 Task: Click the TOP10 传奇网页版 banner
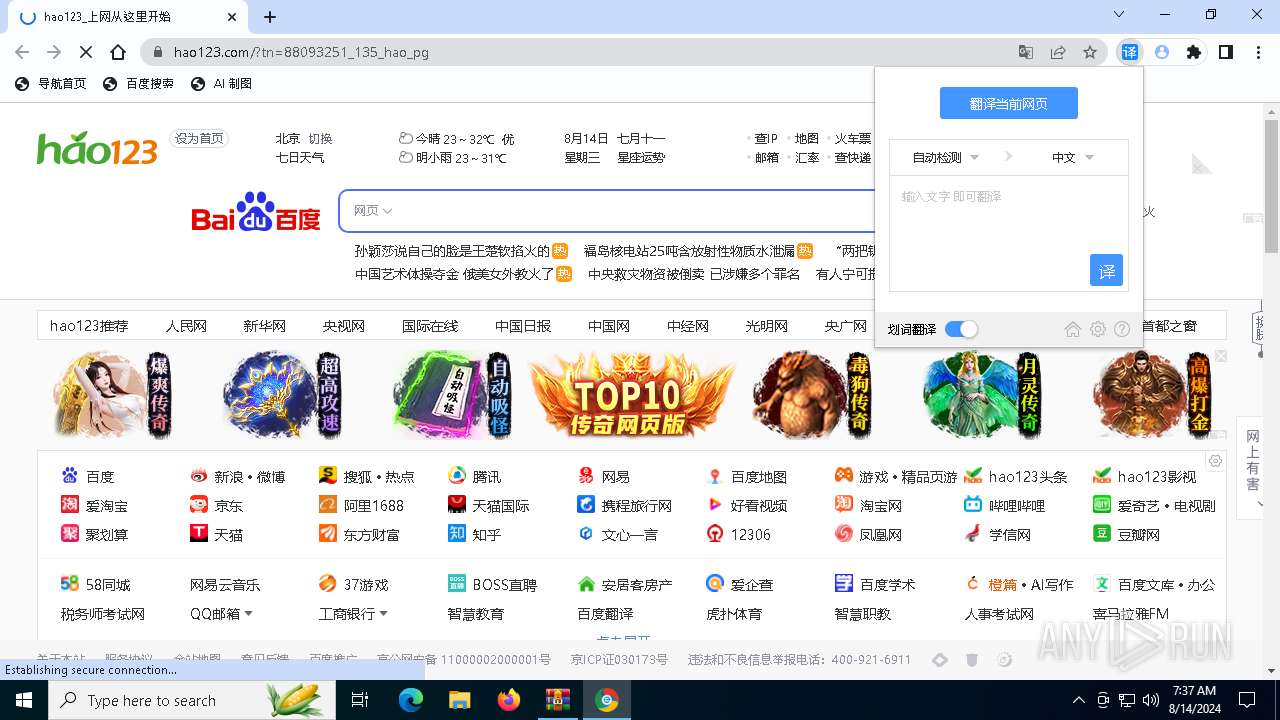(631, 395)
